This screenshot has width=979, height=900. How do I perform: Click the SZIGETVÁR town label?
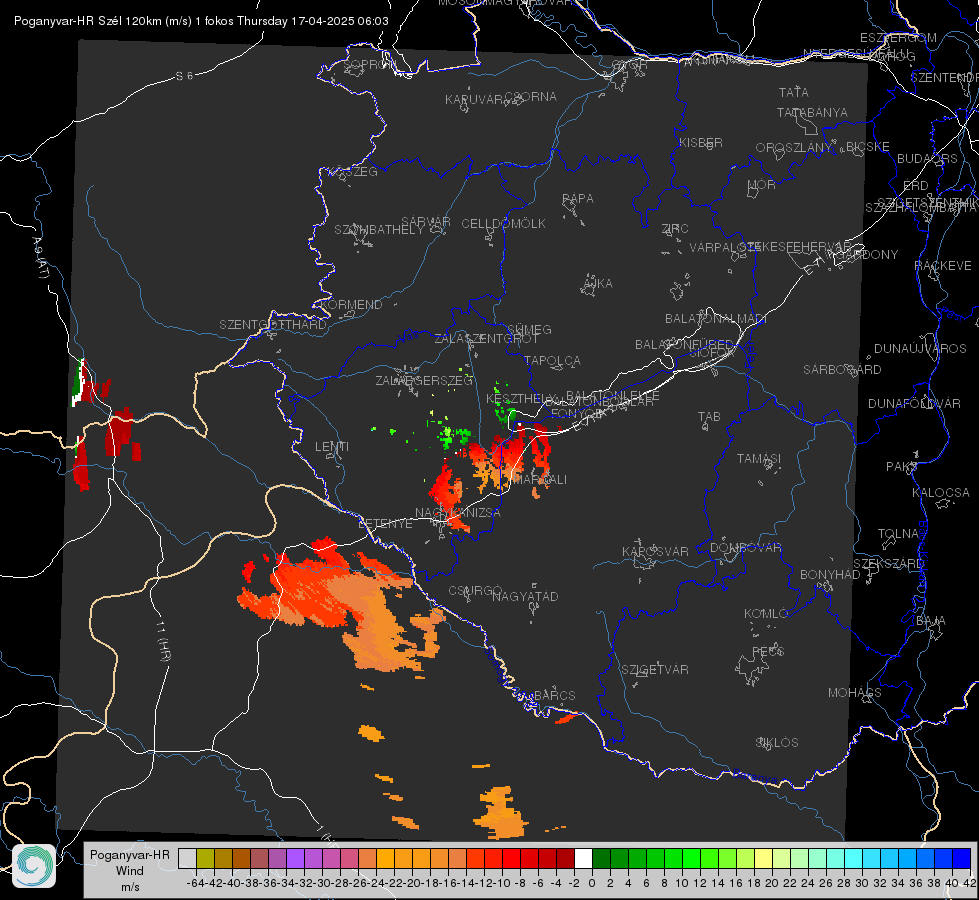pos(655,670)
